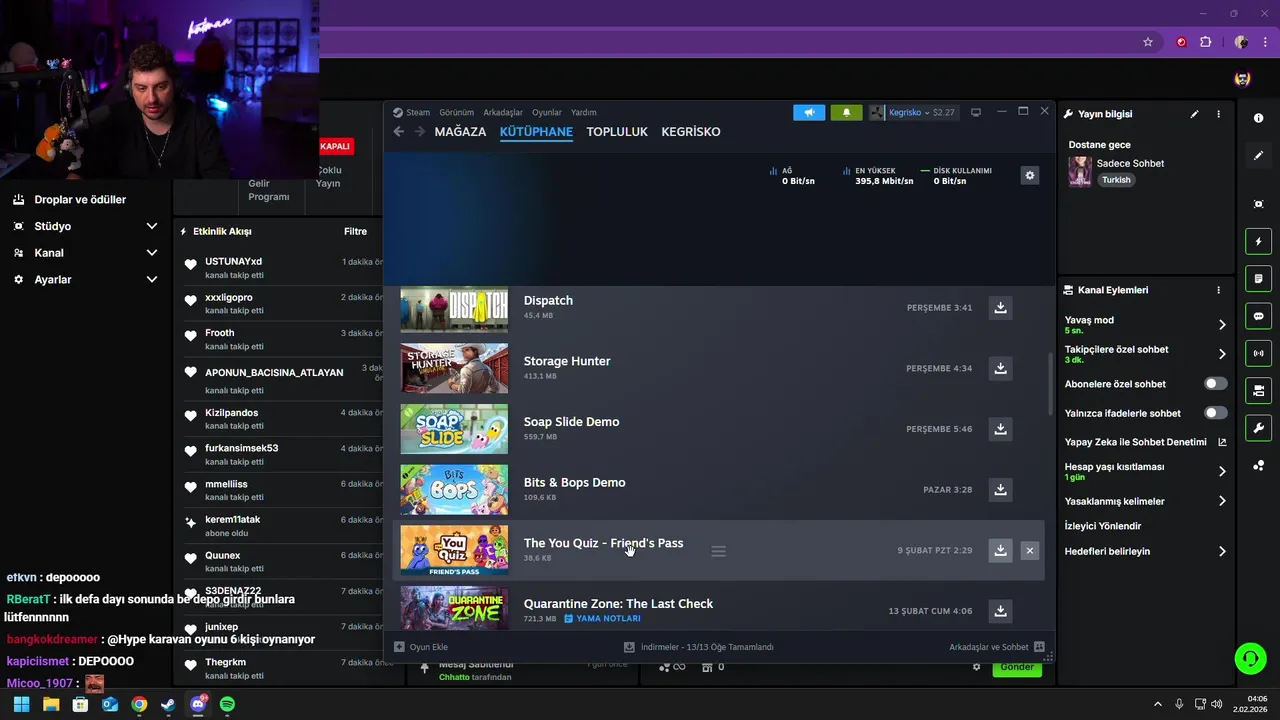This screenshot has height=720, width=1280.
Task: Grab the reorder handle on The You Quiz row
Action: 718,551
